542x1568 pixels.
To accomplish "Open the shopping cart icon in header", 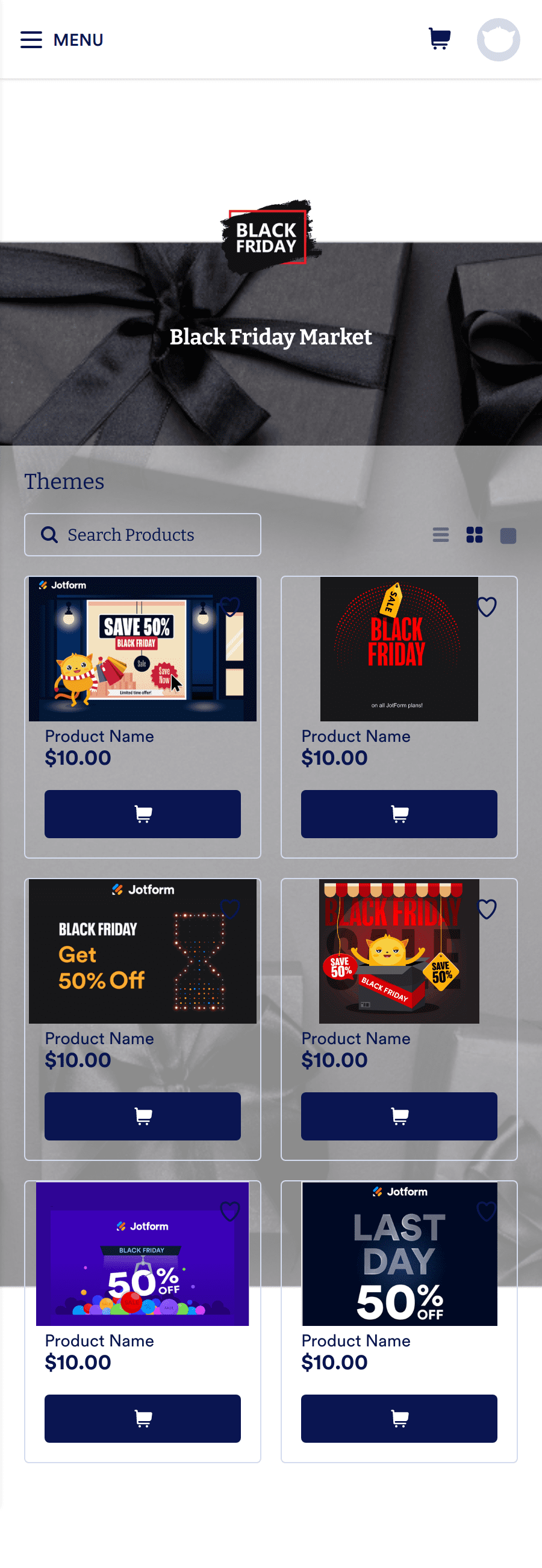I will [x=440, y=39].
